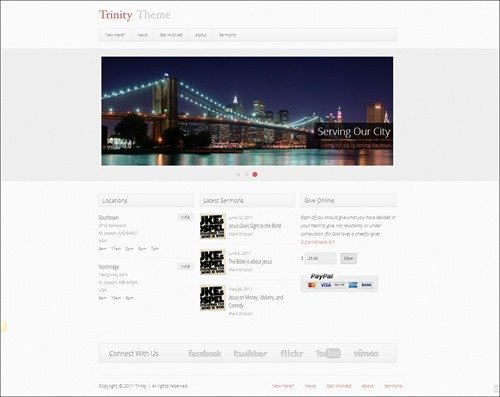500x397 pixels.
Task: Open About in top navigation
Action: coord(201,35)
